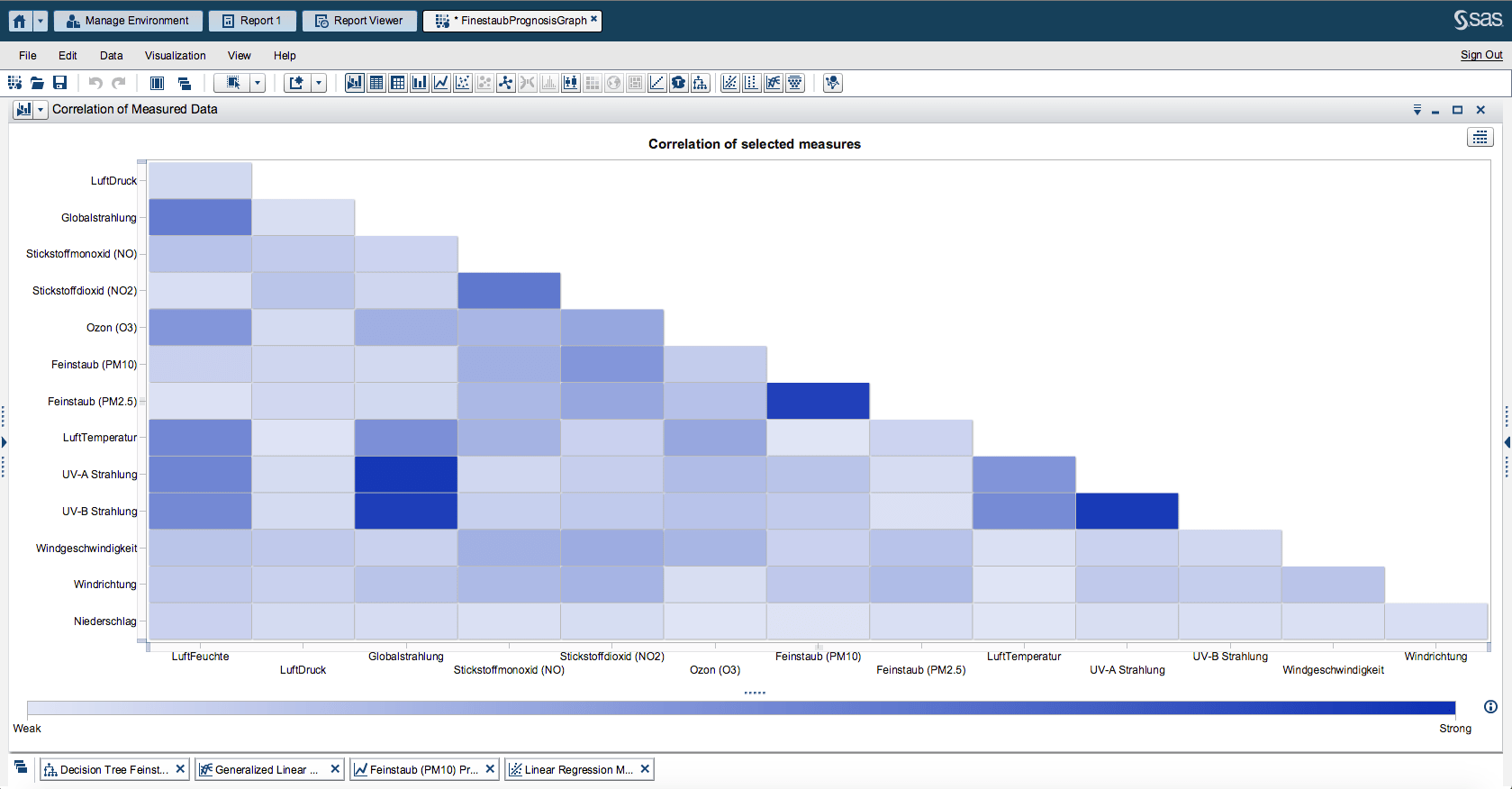Click the Sign Out link
1512x789 pixels.
click(x=1481, y=55)
